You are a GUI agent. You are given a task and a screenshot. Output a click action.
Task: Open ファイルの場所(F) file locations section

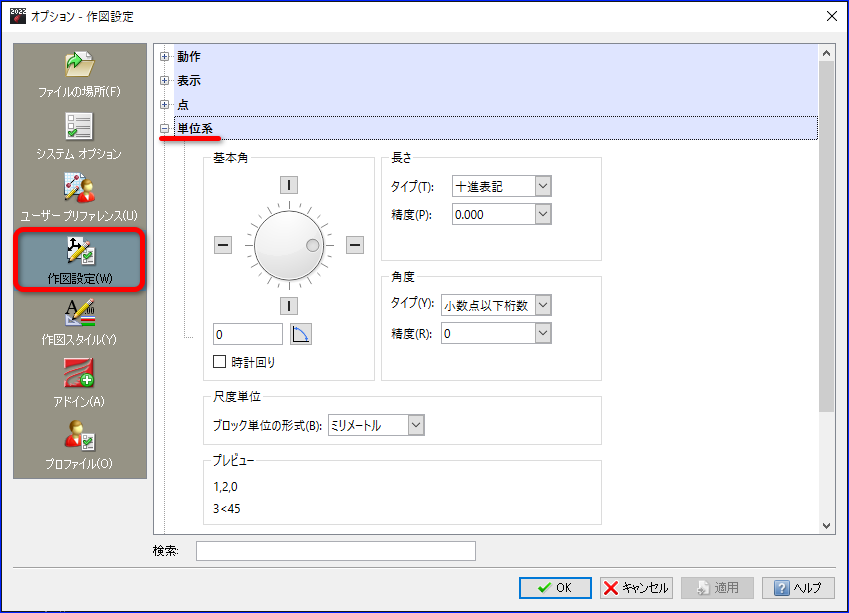point(80,75)
